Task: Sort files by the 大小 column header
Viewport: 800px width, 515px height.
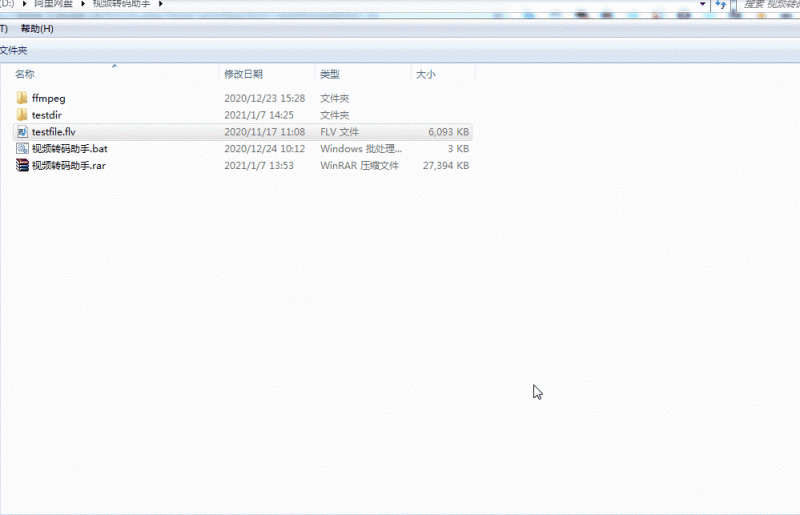Action: pyautogui.click(x=425, y=74)
